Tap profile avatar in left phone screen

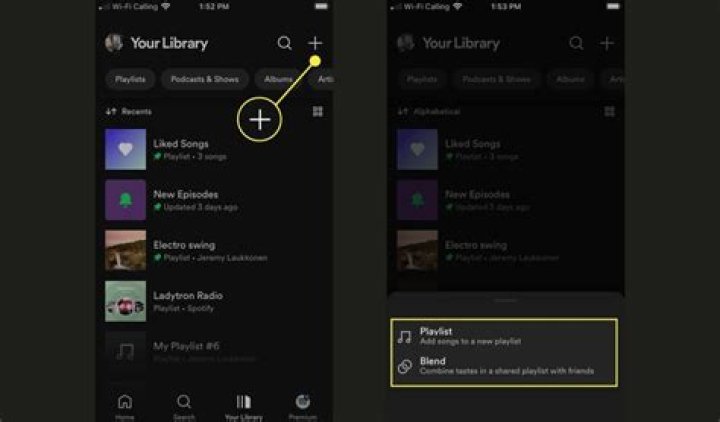coord(114,43)
